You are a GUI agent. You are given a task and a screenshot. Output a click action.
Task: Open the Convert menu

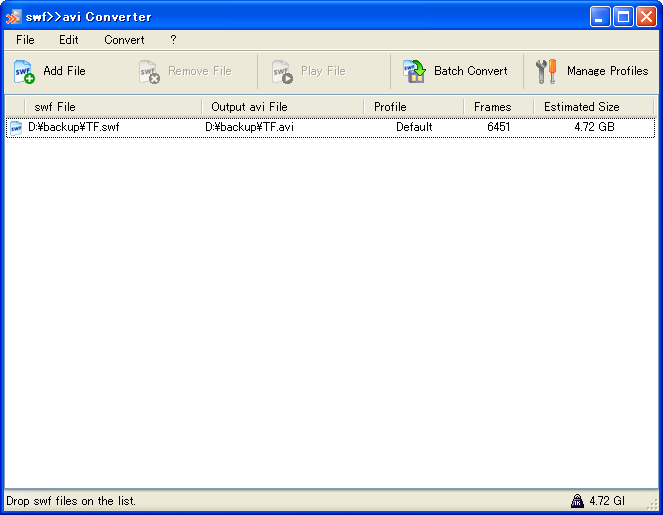click(124, 40)
